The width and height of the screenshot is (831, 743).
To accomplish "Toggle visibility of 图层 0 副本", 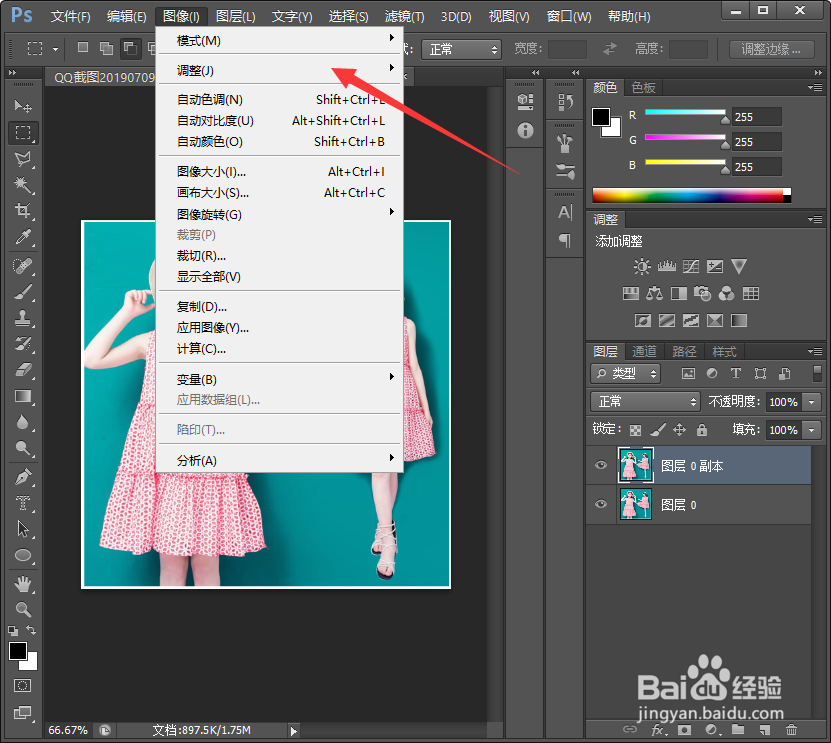I will [600, 465].
